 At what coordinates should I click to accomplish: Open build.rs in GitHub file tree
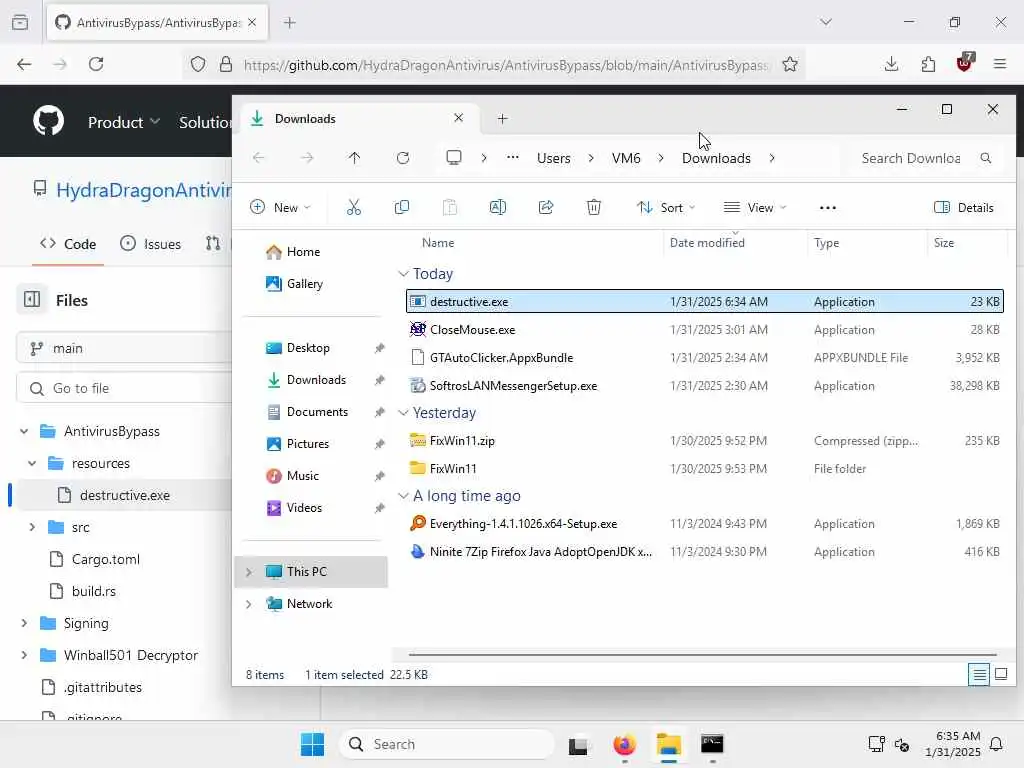point(94,591)
